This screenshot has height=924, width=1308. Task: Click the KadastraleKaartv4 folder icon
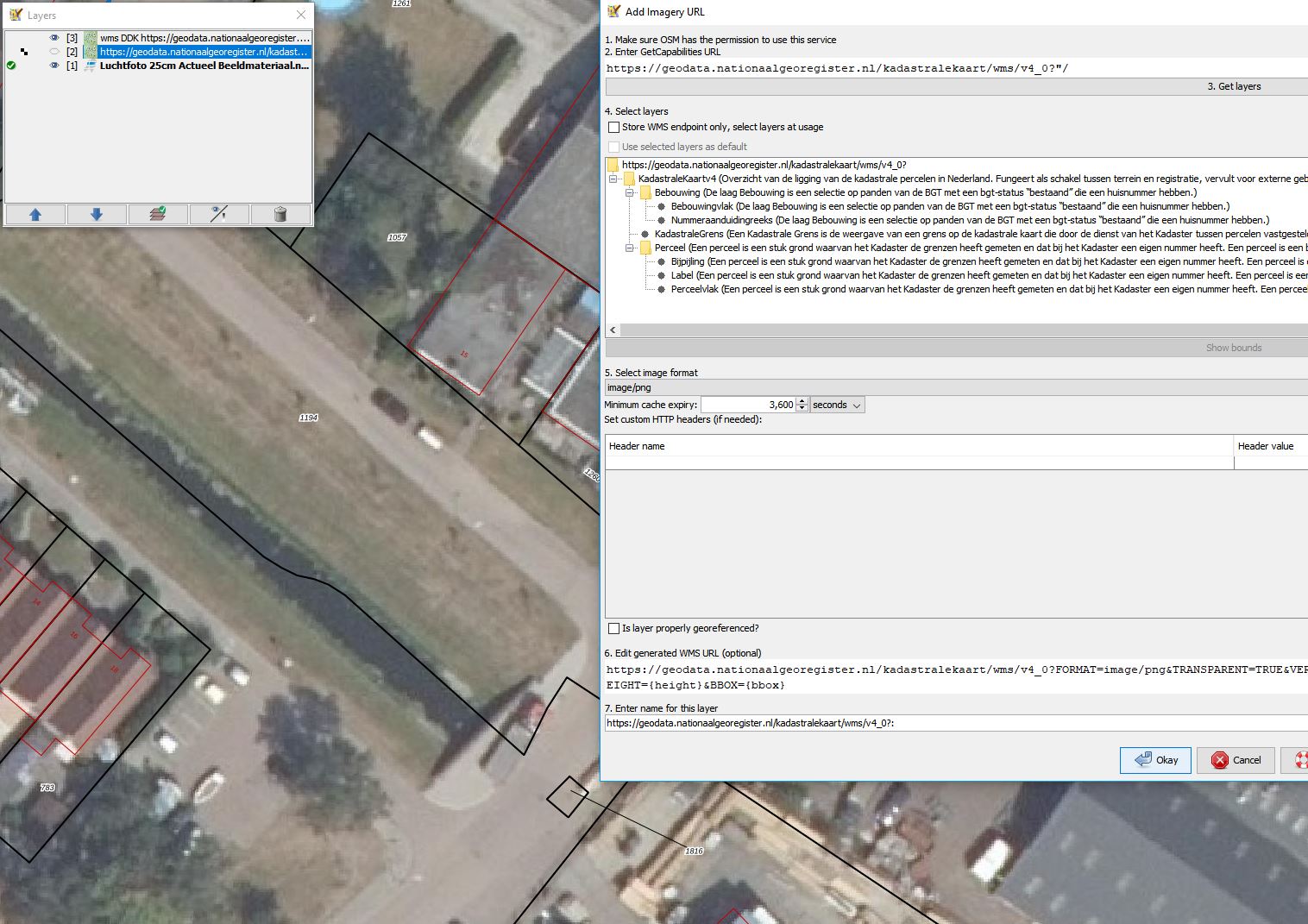pyautogui.click(x=629, y=179)
